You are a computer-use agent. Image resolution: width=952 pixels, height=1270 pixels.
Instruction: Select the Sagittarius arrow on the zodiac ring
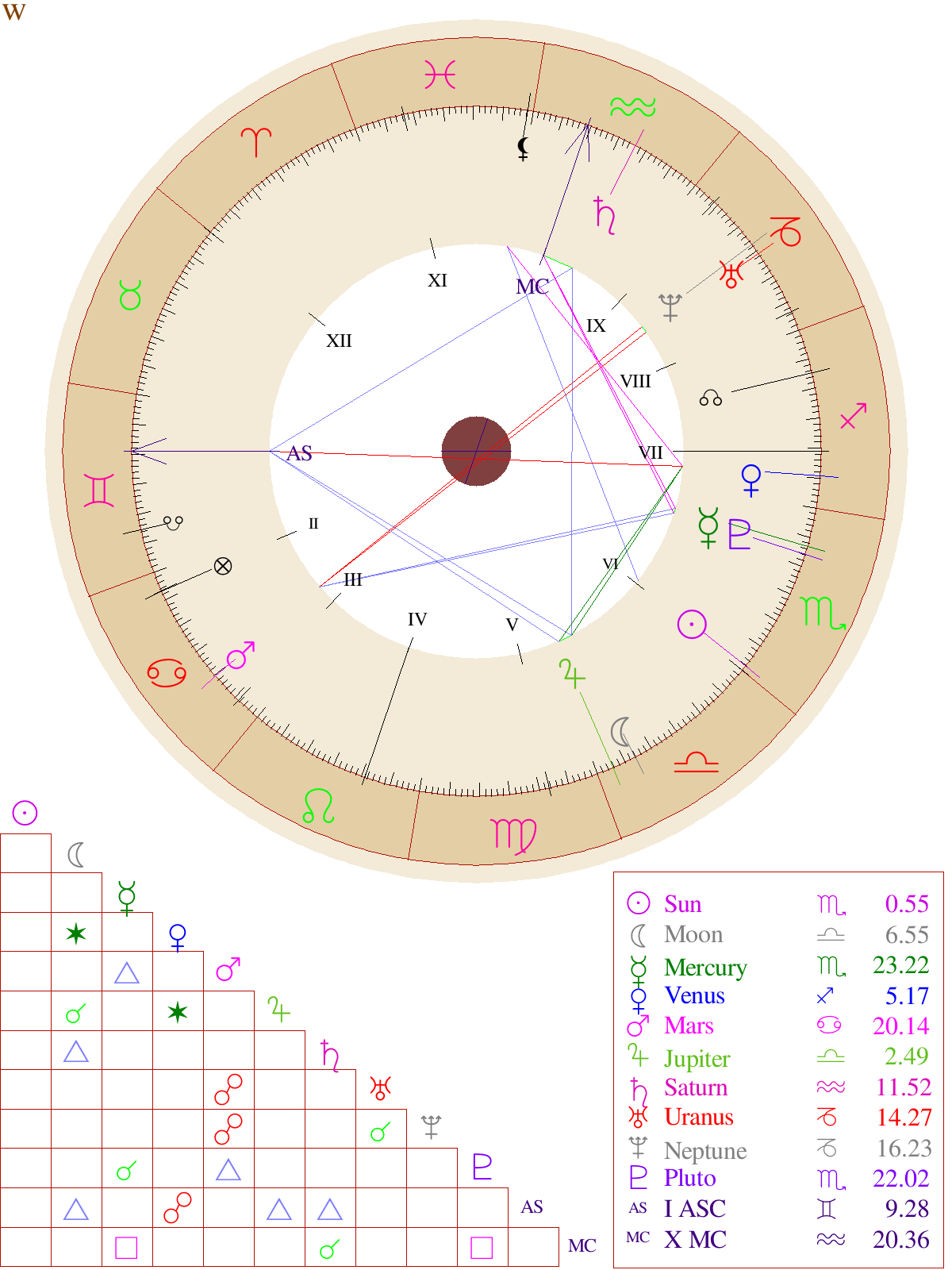[853, 415]
